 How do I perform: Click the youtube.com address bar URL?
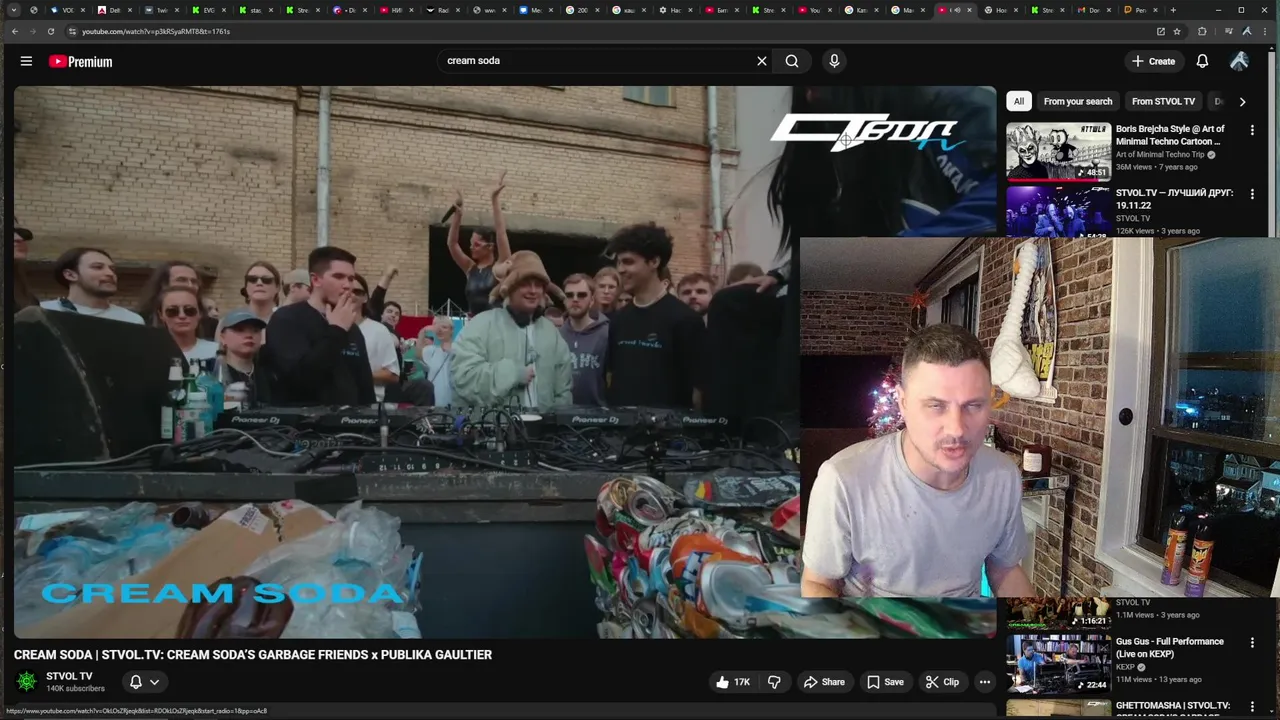click(x=156, y=31)
